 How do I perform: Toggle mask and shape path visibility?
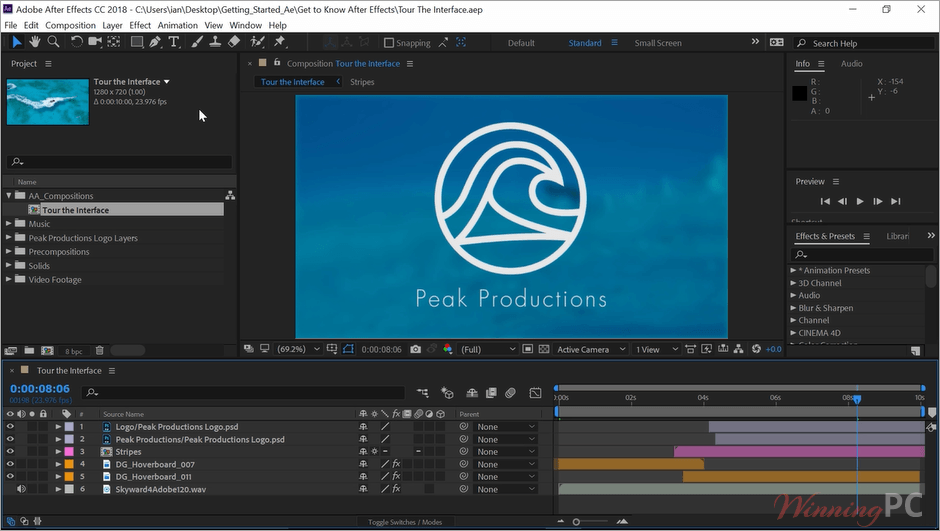point(348,349)
